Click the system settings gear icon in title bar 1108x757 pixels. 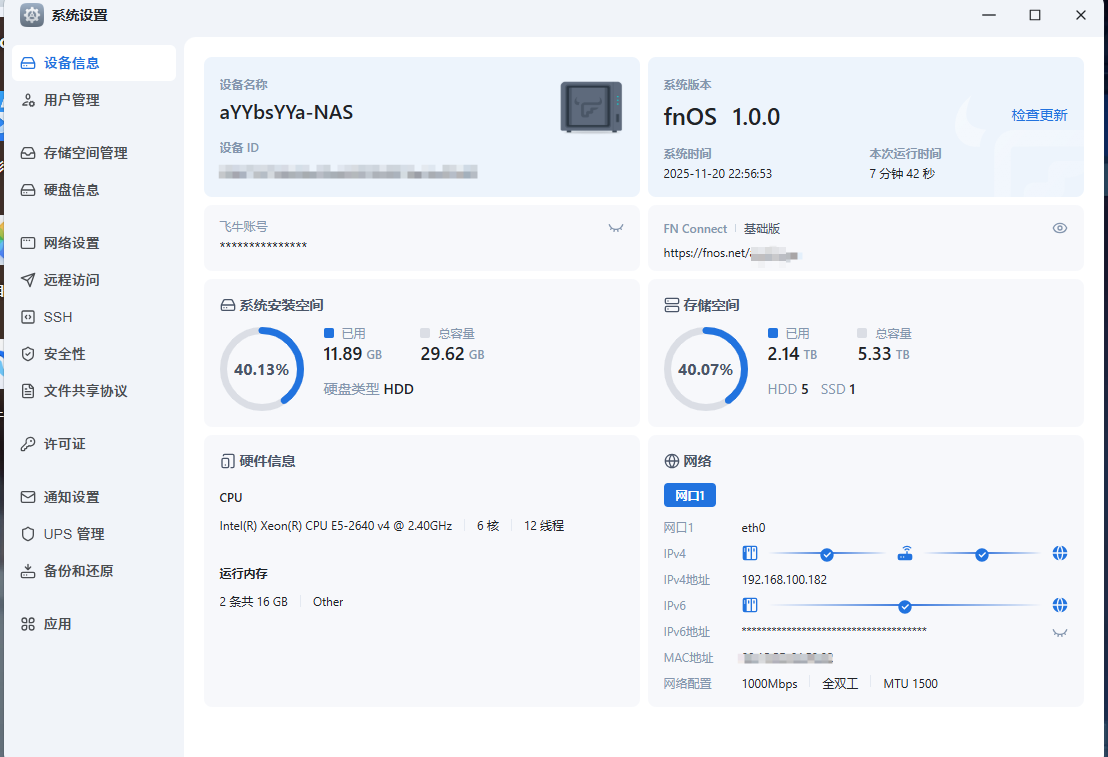coord(32,15)
